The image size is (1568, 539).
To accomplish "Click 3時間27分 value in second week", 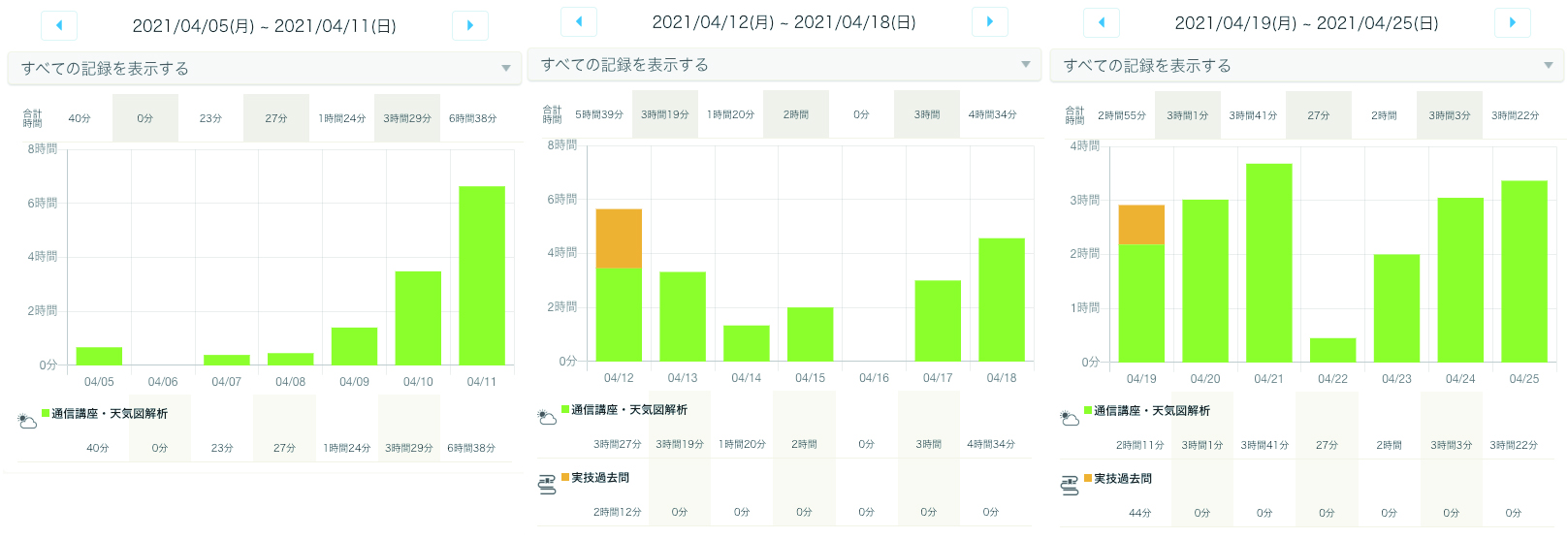I will 618,444.
